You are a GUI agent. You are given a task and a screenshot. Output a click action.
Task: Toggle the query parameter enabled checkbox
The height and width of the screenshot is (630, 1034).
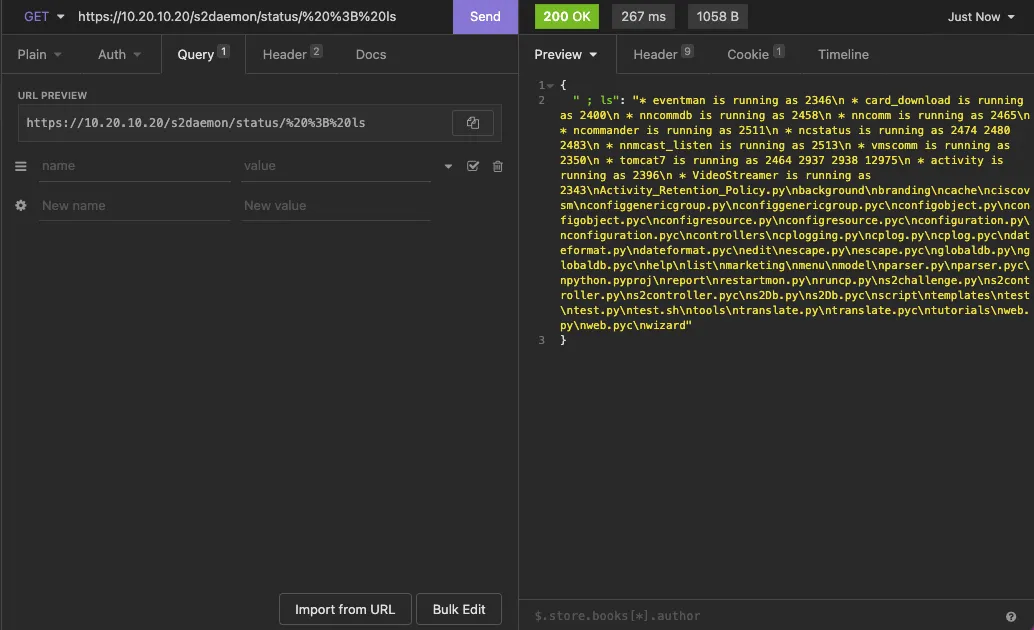473,166
